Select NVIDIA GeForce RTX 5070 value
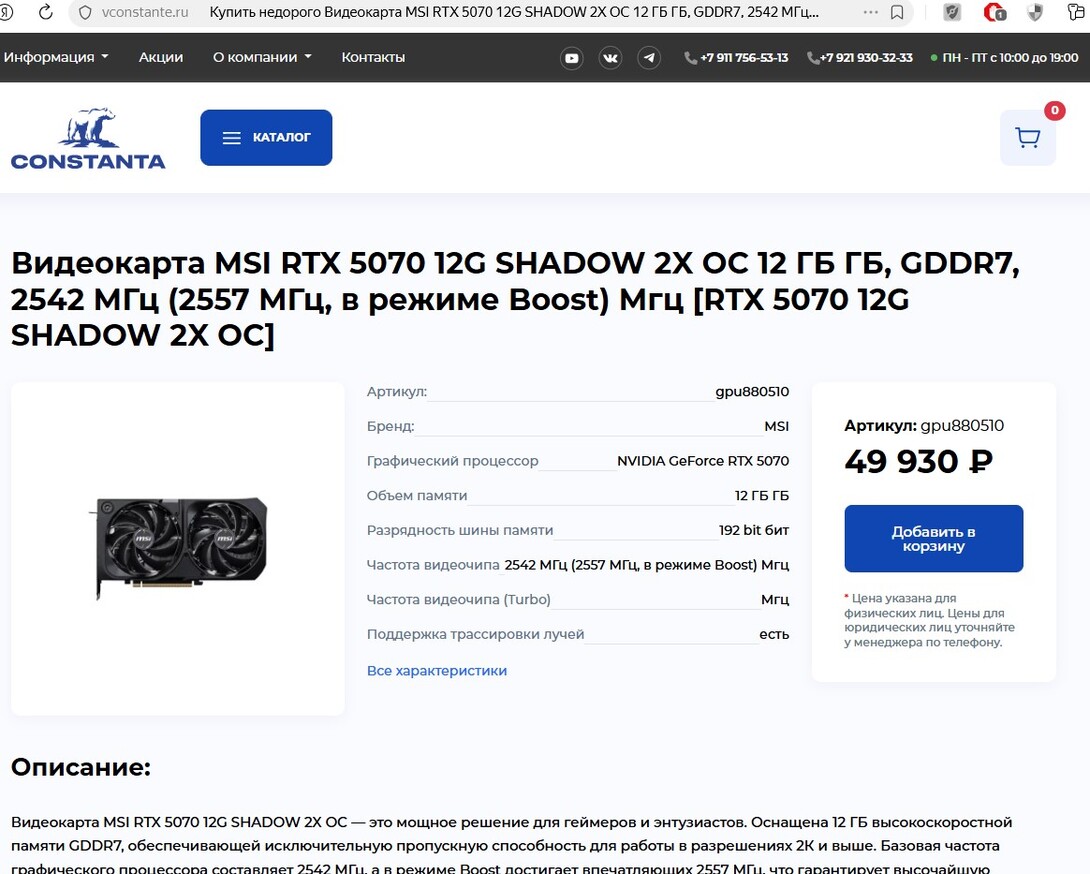The width and height of the screenshot is (1090, 874). 703,461
